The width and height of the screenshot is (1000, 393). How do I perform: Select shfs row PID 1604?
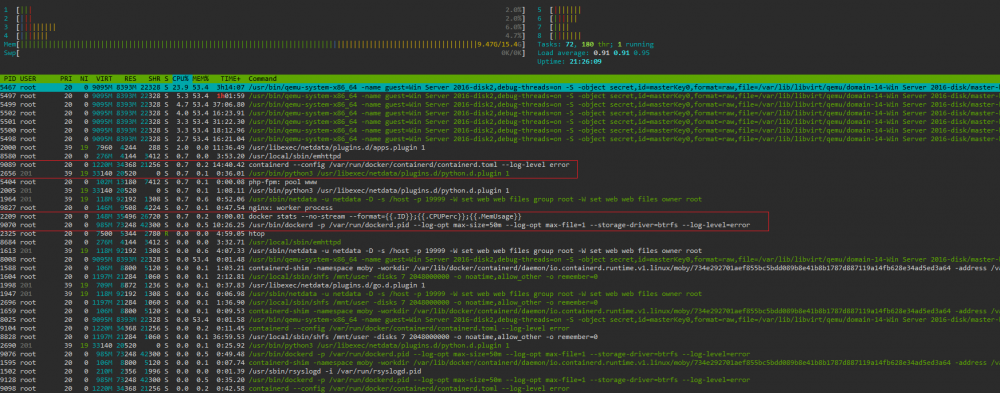(500, 276)
